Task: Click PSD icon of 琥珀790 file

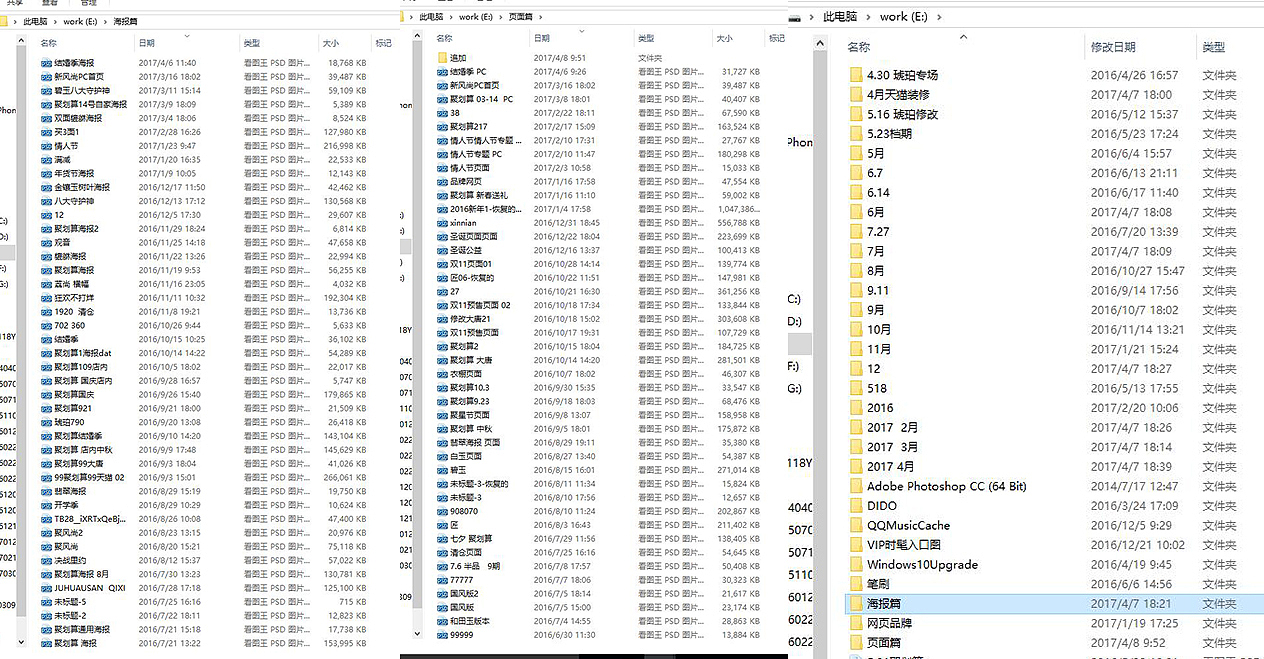Action: (46, 422)
